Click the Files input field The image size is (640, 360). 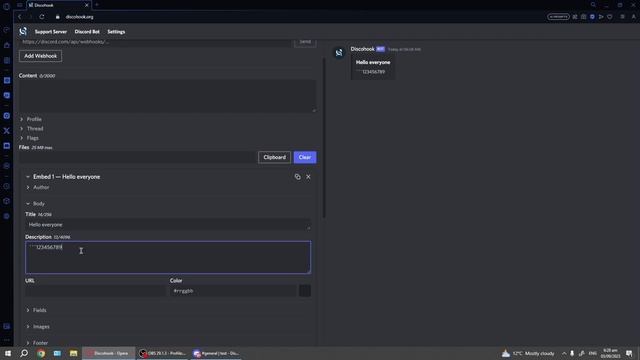tap(137, 157)
